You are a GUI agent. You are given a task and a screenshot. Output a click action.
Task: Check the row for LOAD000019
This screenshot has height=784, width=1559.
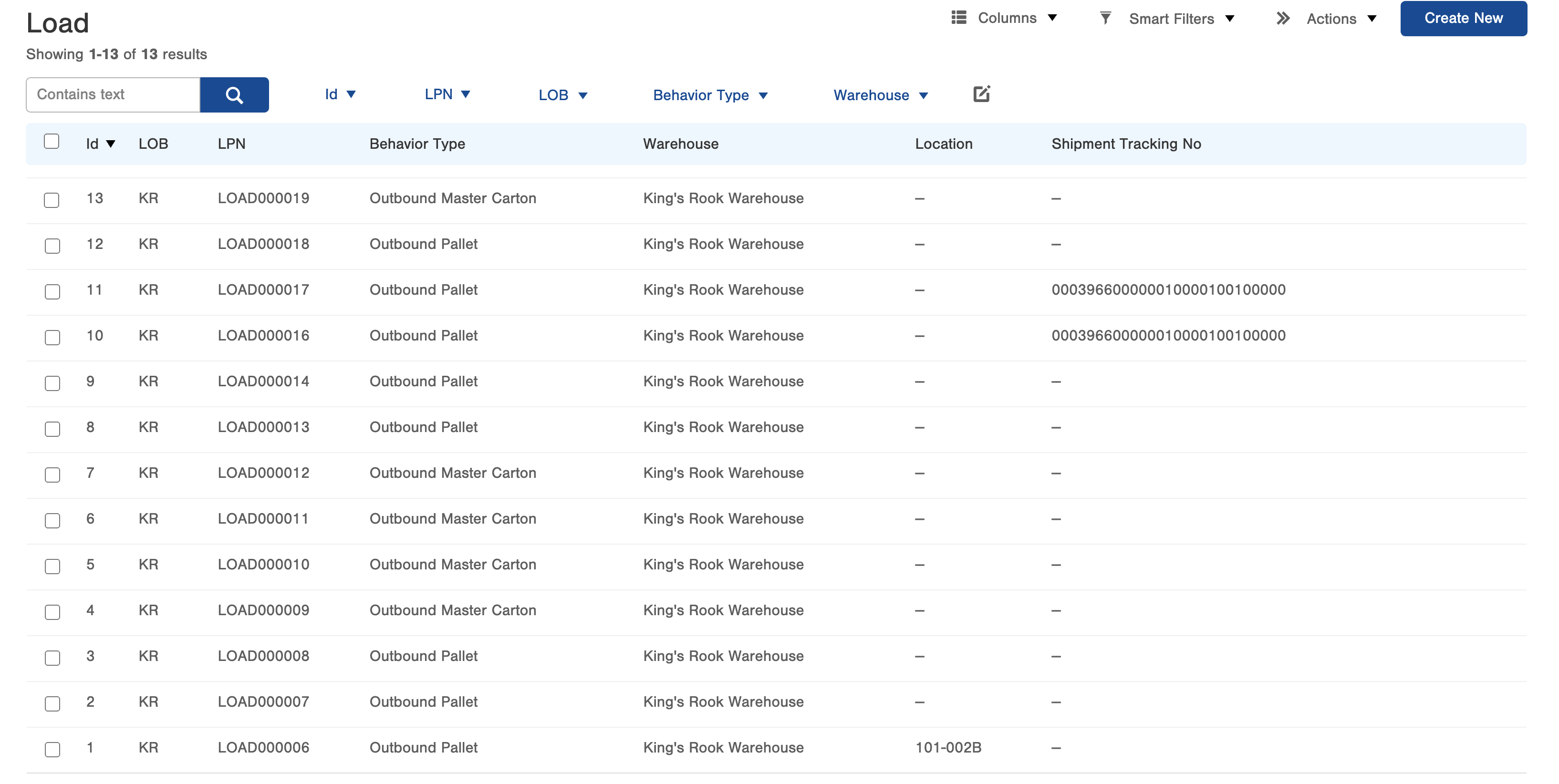coord(52,200)
